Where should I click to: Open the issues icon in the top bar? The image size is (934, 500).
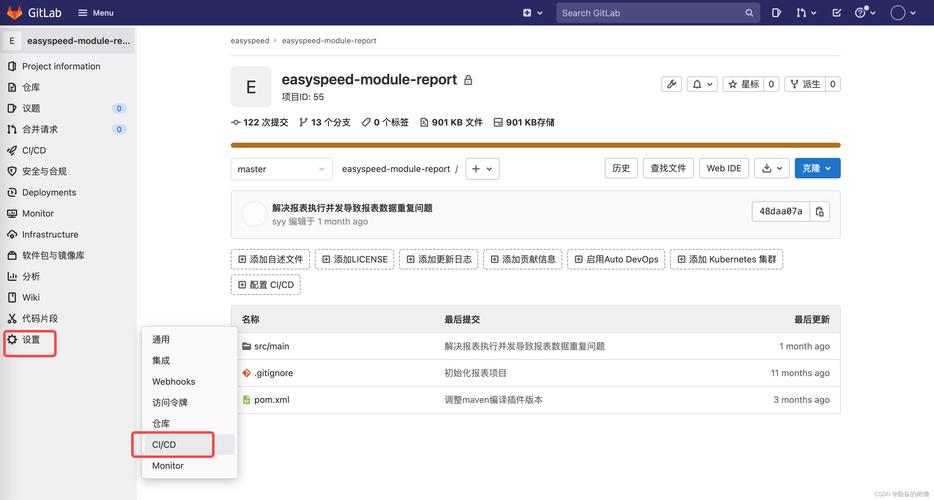pos(776,13)
